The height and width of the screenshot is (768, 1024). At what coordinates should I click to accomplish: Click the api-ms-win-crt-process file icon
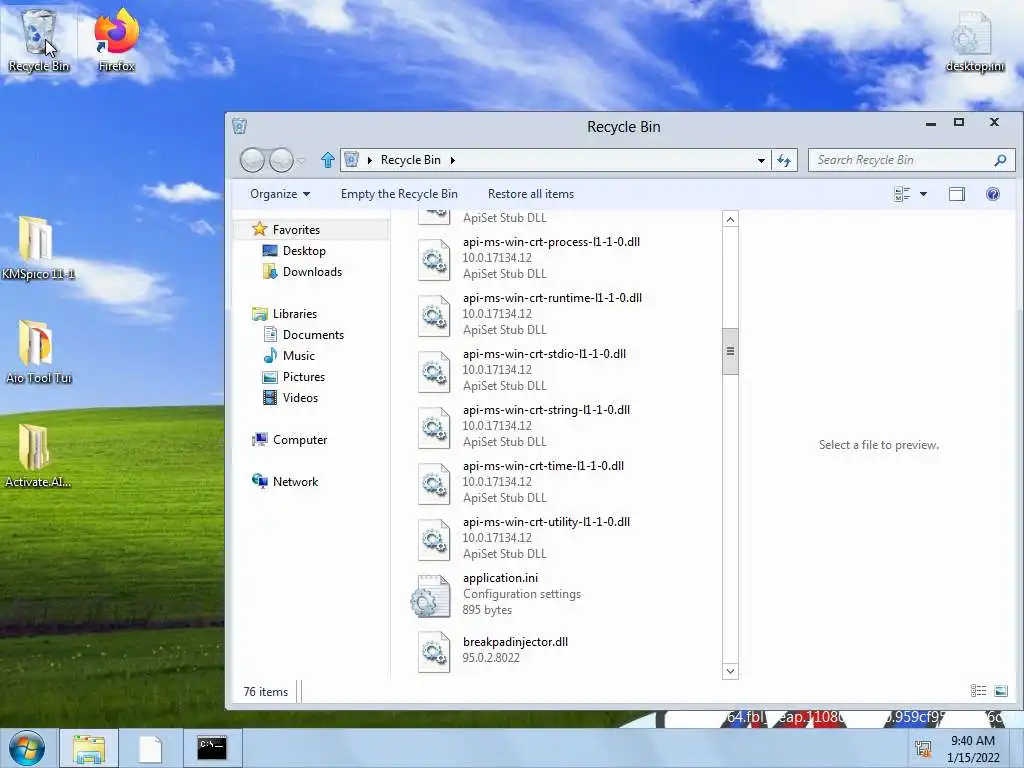434,259
